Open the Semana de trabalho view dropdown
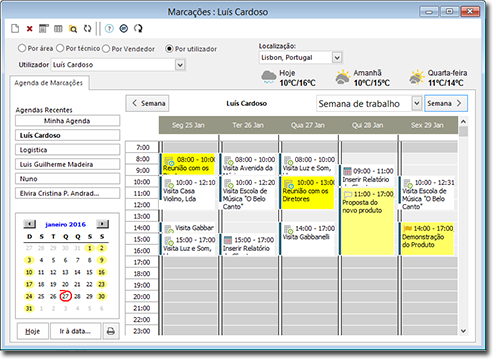Screen dimensions: 496x363 tap(417, 103)
